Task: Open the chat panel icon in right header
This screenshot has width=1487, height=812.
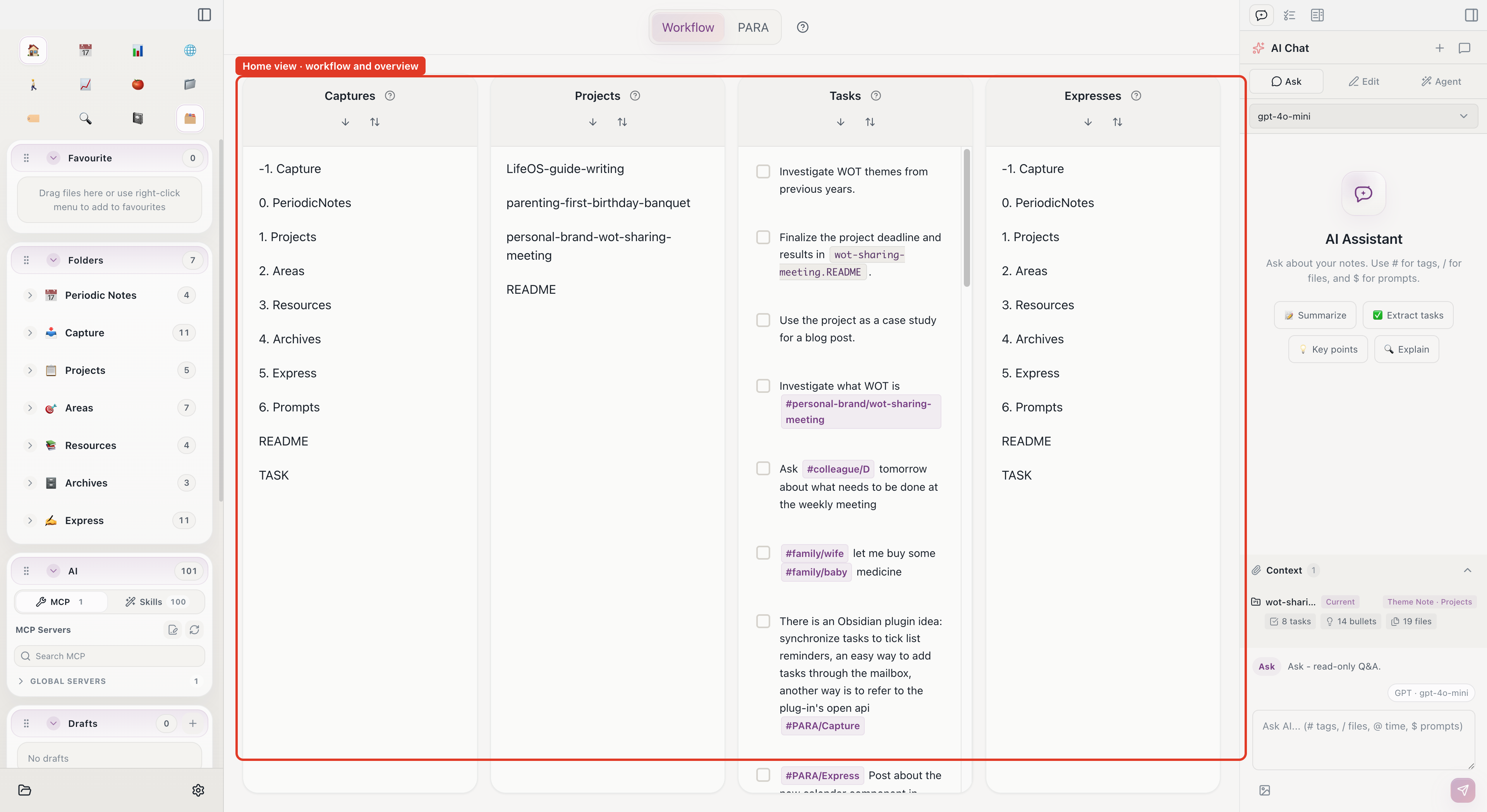Action: (x=1261, y=15)
